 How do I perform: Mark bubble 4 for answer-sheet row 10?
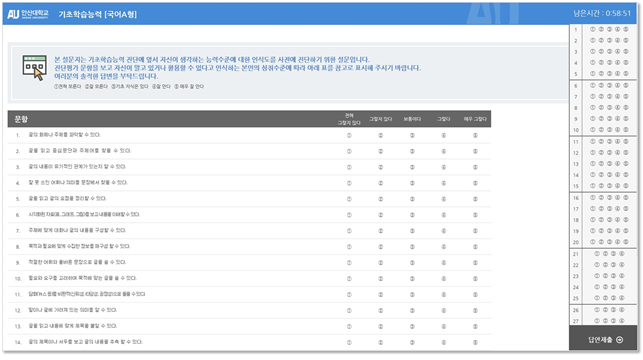618,130
